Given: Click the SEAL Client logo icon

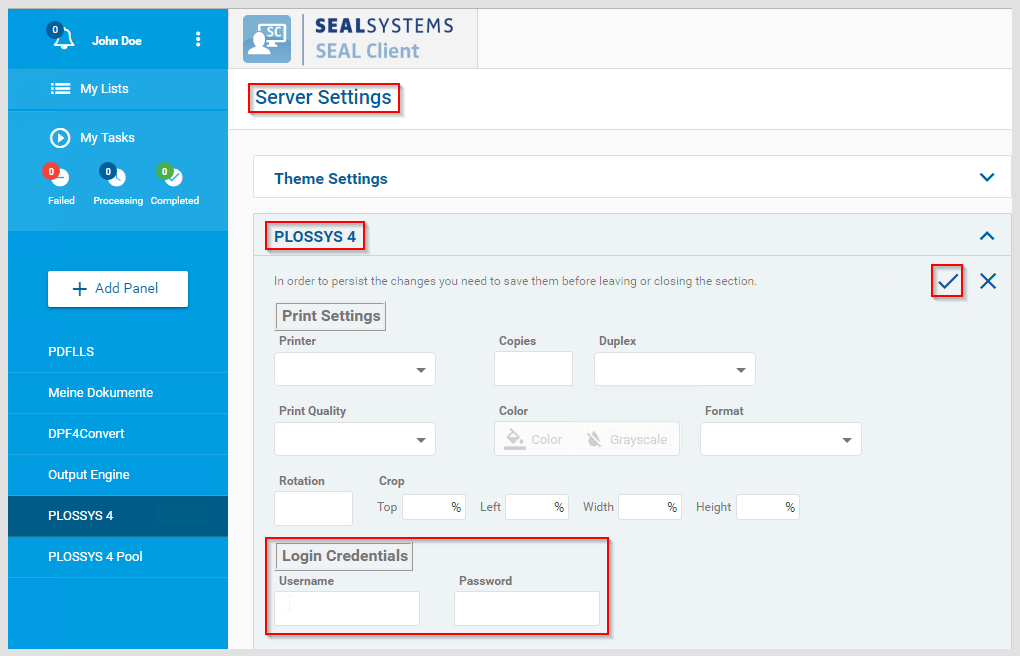Looking at the screenshot, I should click(x=267, y=39).
